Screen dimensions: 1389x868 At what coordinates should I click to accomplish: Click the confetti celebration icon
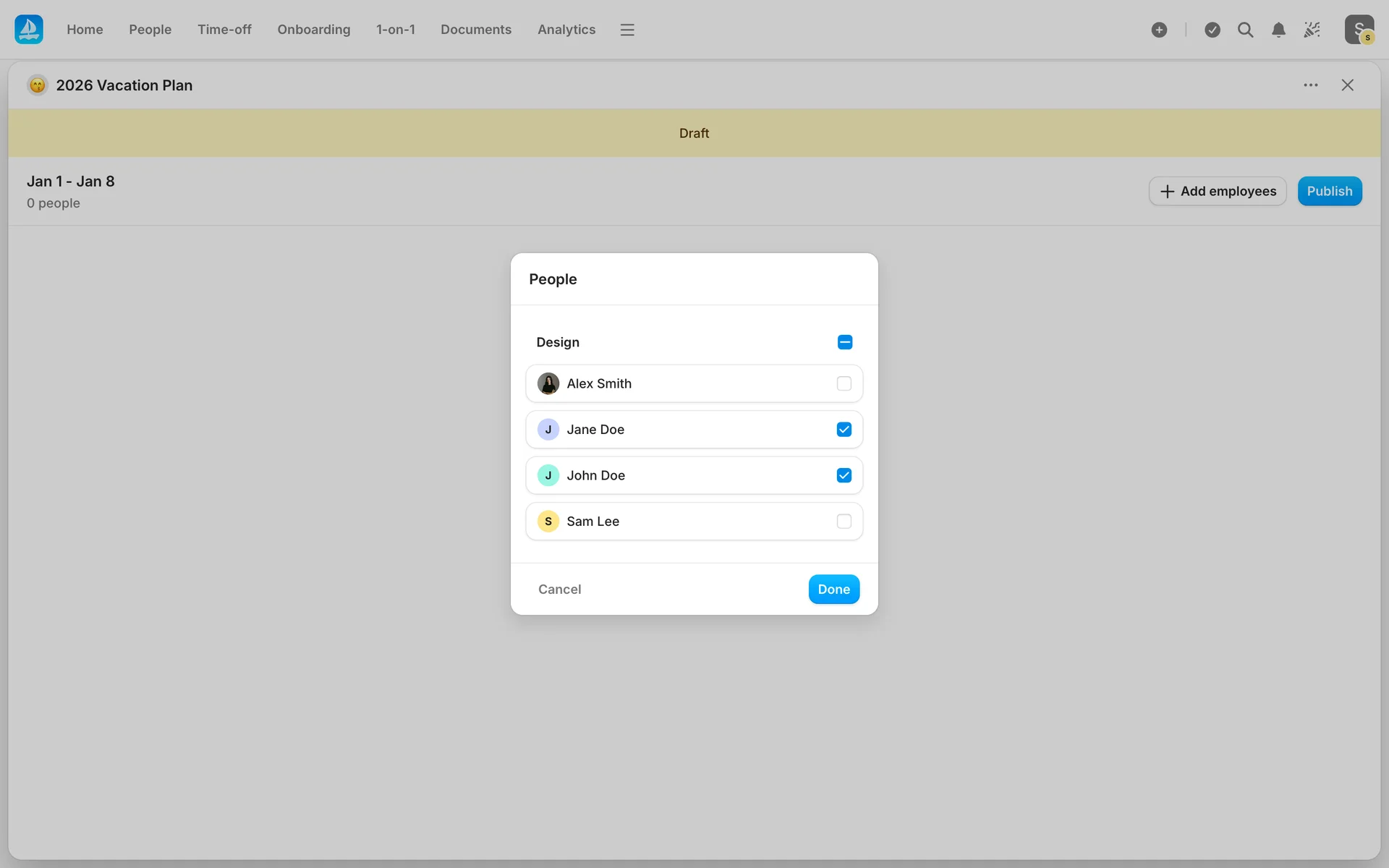[x=1312, y=30]
